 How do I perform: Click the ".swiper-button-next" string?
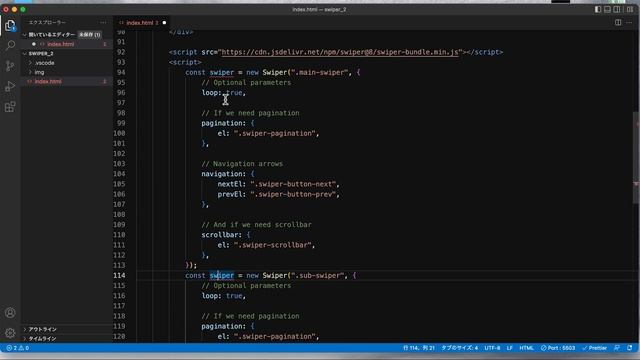click(x=293, y=184)
